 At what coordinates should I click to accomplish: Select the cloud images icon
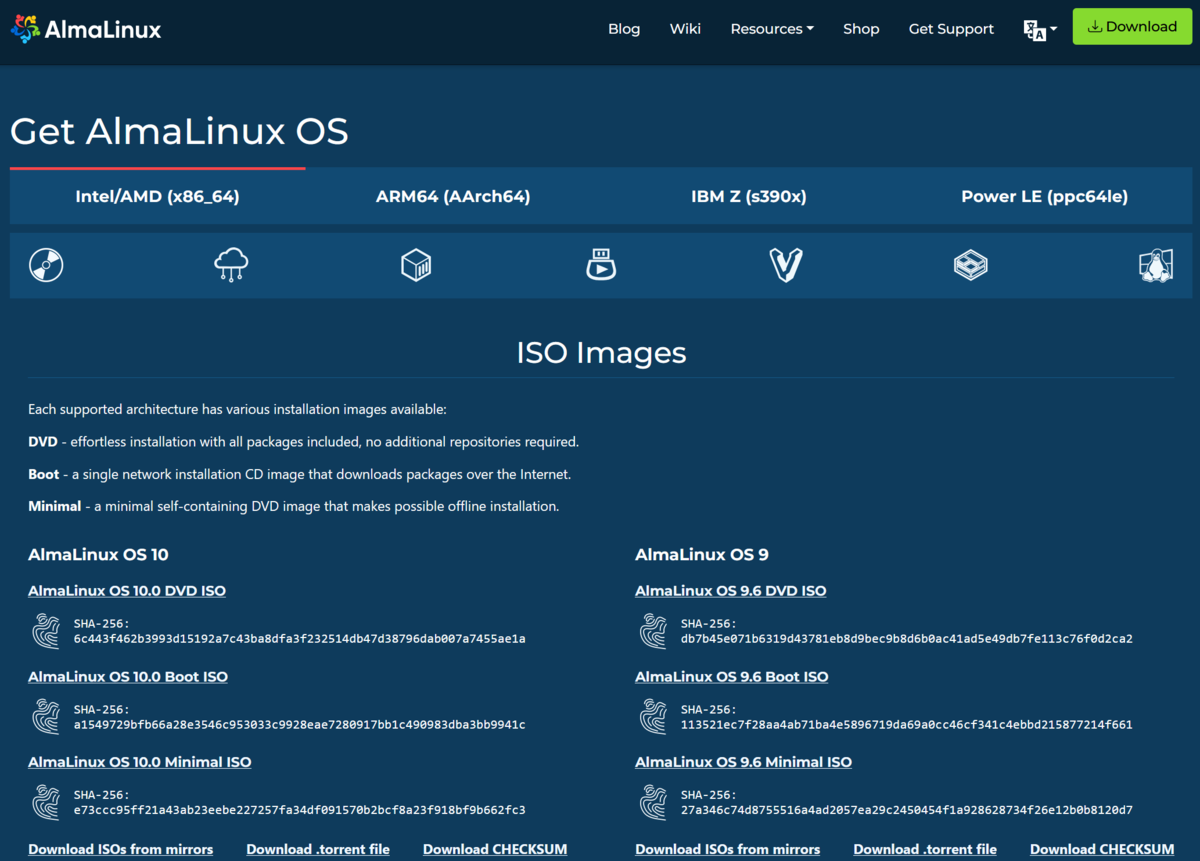point(231,265)
